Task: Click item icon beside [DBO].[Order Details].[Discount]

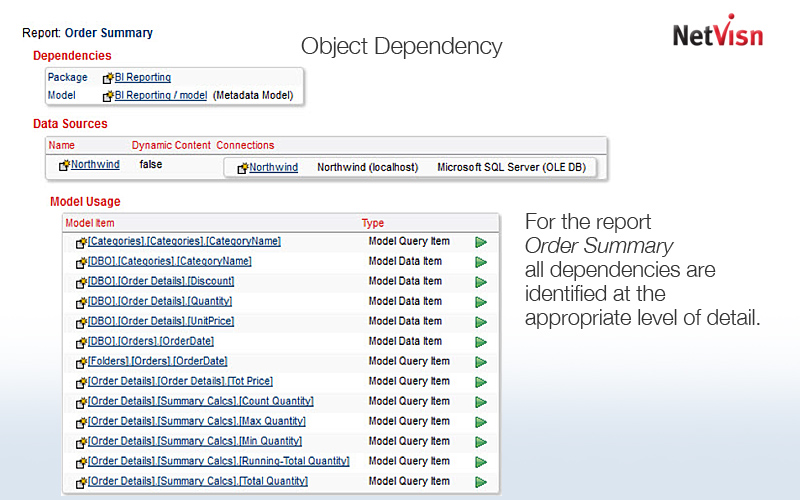Action: point(81,283)
